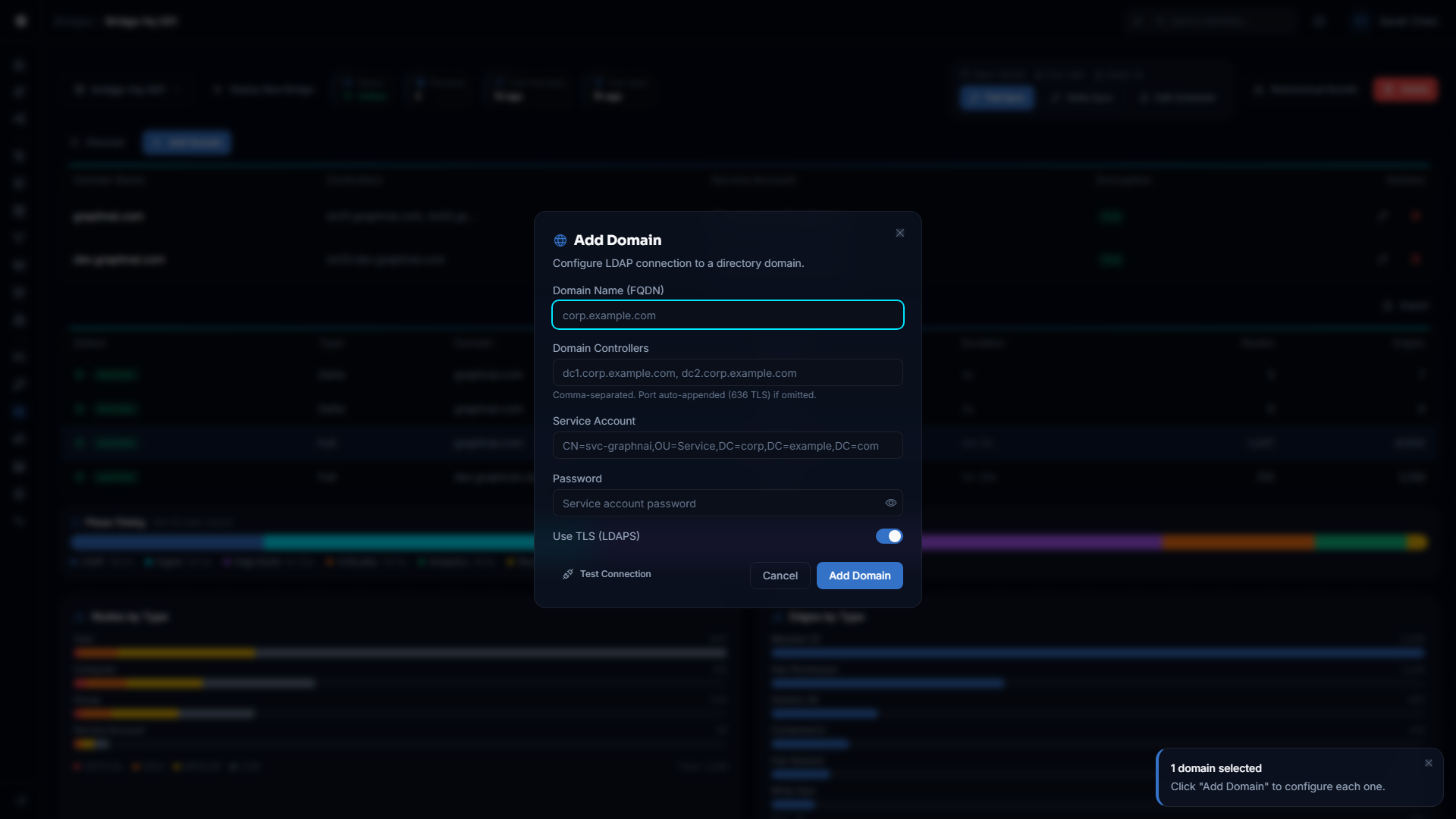Dismiss the dialog using the Cancel button

(x=780, y=576)
